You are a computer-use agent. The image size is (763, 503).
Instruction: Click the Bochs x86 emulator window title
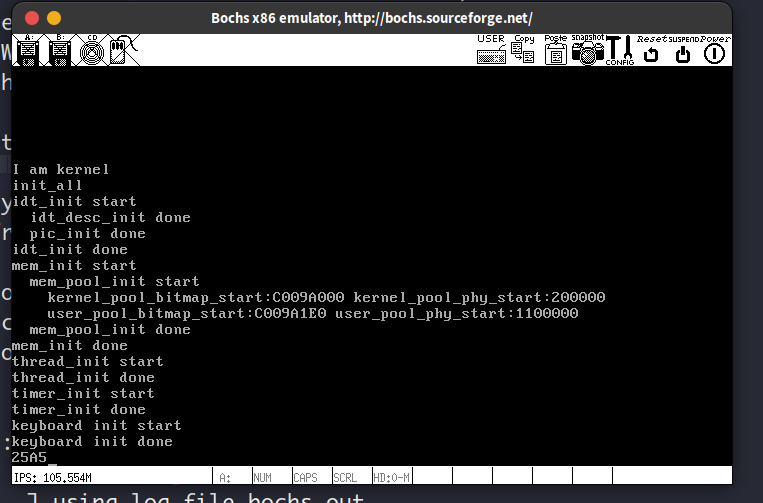(372, 18)
